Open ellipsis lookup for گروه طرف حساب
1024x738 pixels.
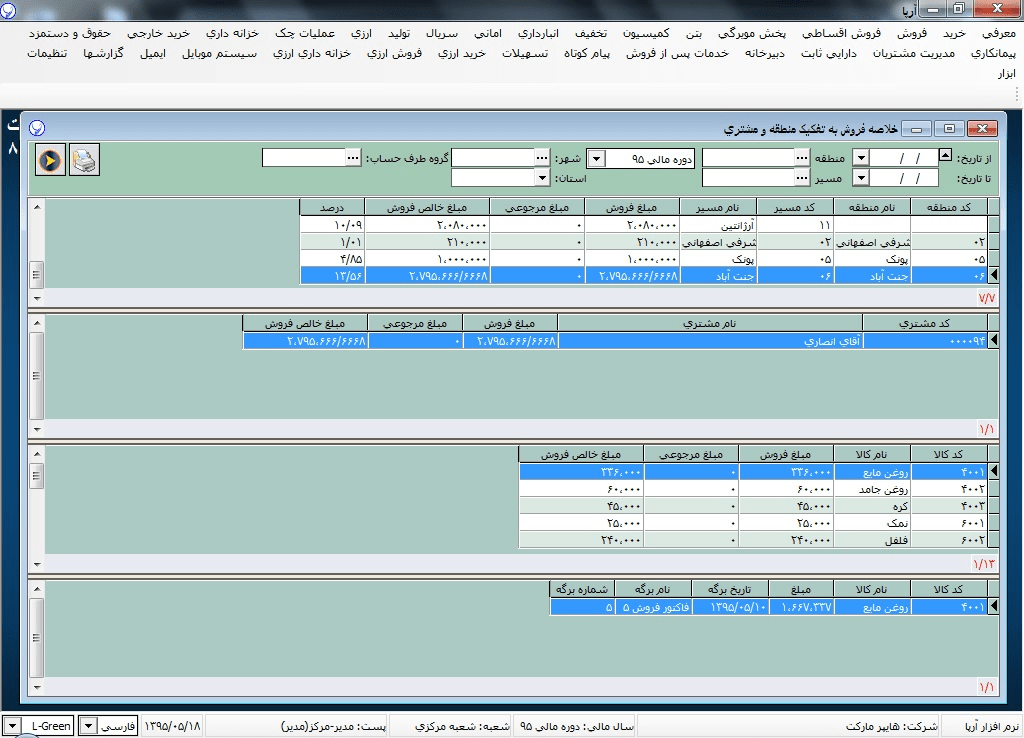point(353,158)
